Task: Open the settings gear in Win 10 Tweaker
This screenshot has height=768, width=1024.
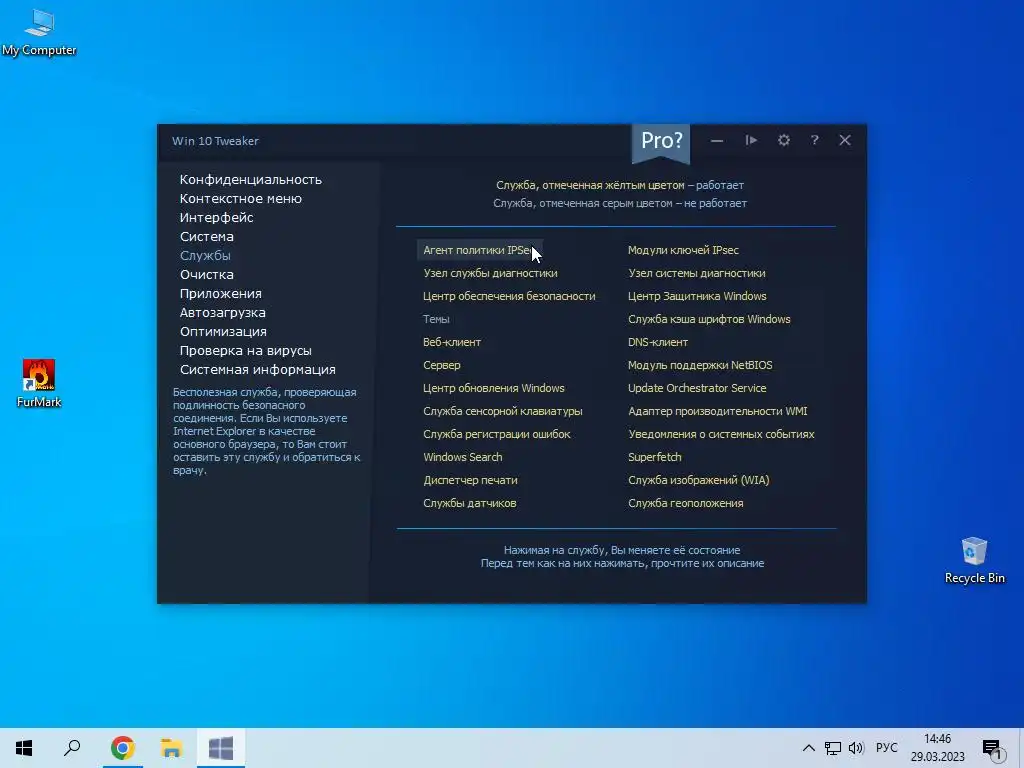Action: pos(784,140)
